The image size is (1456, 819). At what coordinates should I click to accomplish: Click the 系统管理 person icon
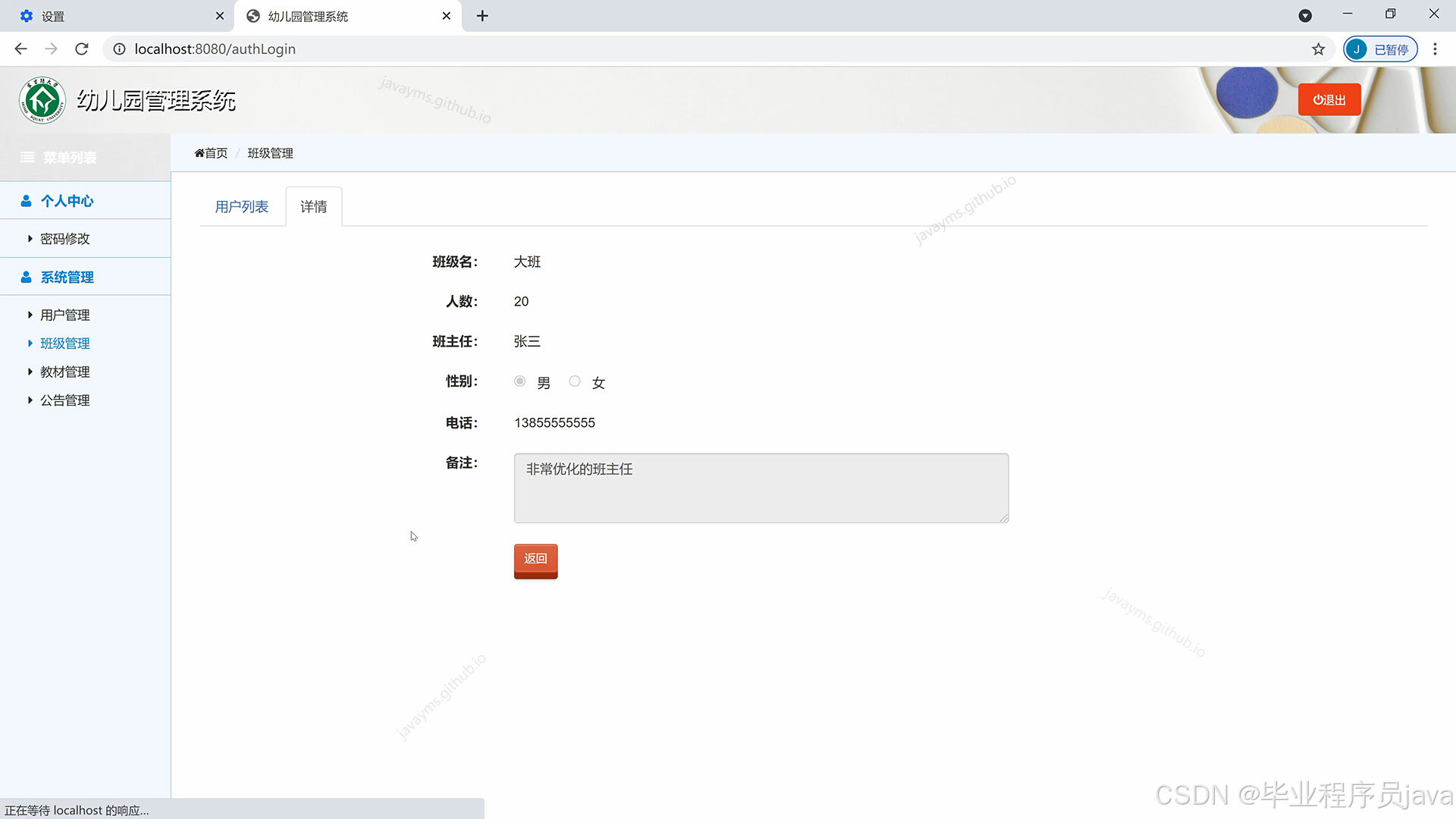27,278
